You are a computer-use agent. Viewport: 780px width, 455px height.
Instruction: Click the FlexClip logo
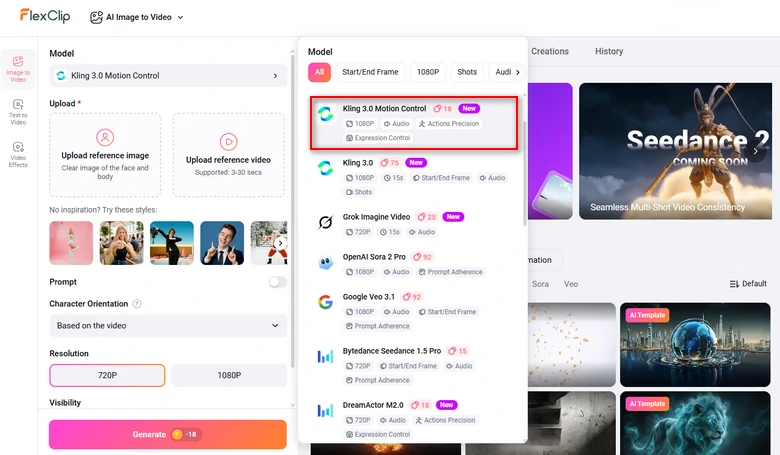click(41, 17)
